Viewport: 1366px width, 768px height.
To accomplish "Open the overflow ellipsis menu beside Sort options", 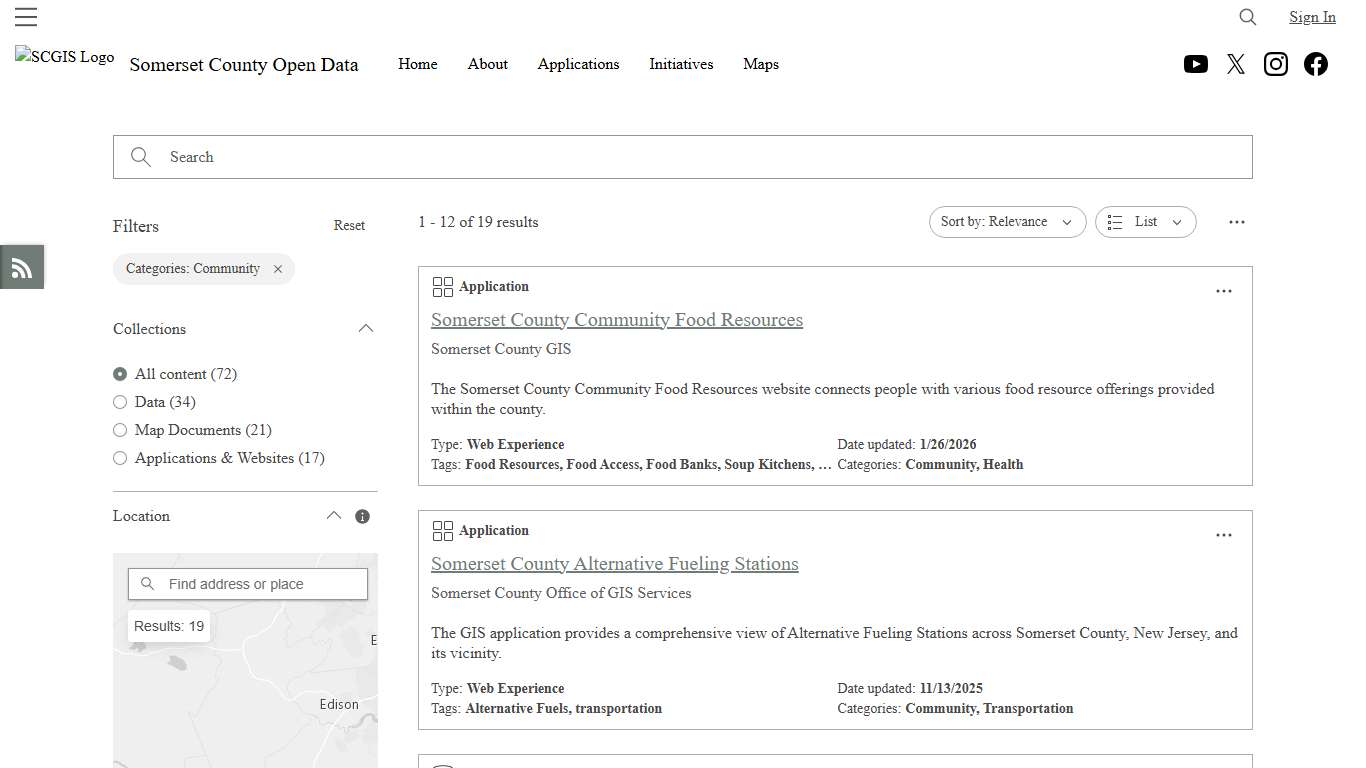I will click(x=1237, y=222).
